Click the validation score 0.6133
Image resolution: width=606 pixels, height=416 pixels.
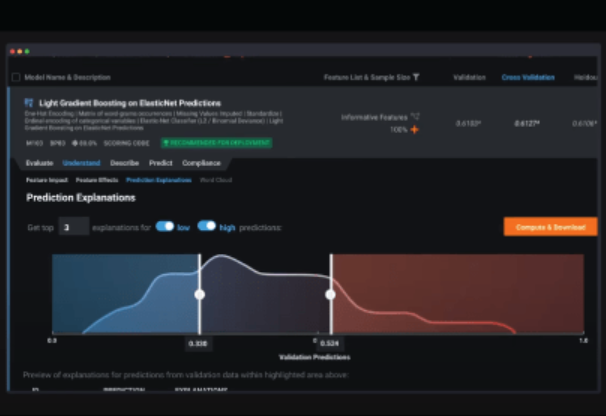coord(468,124)
